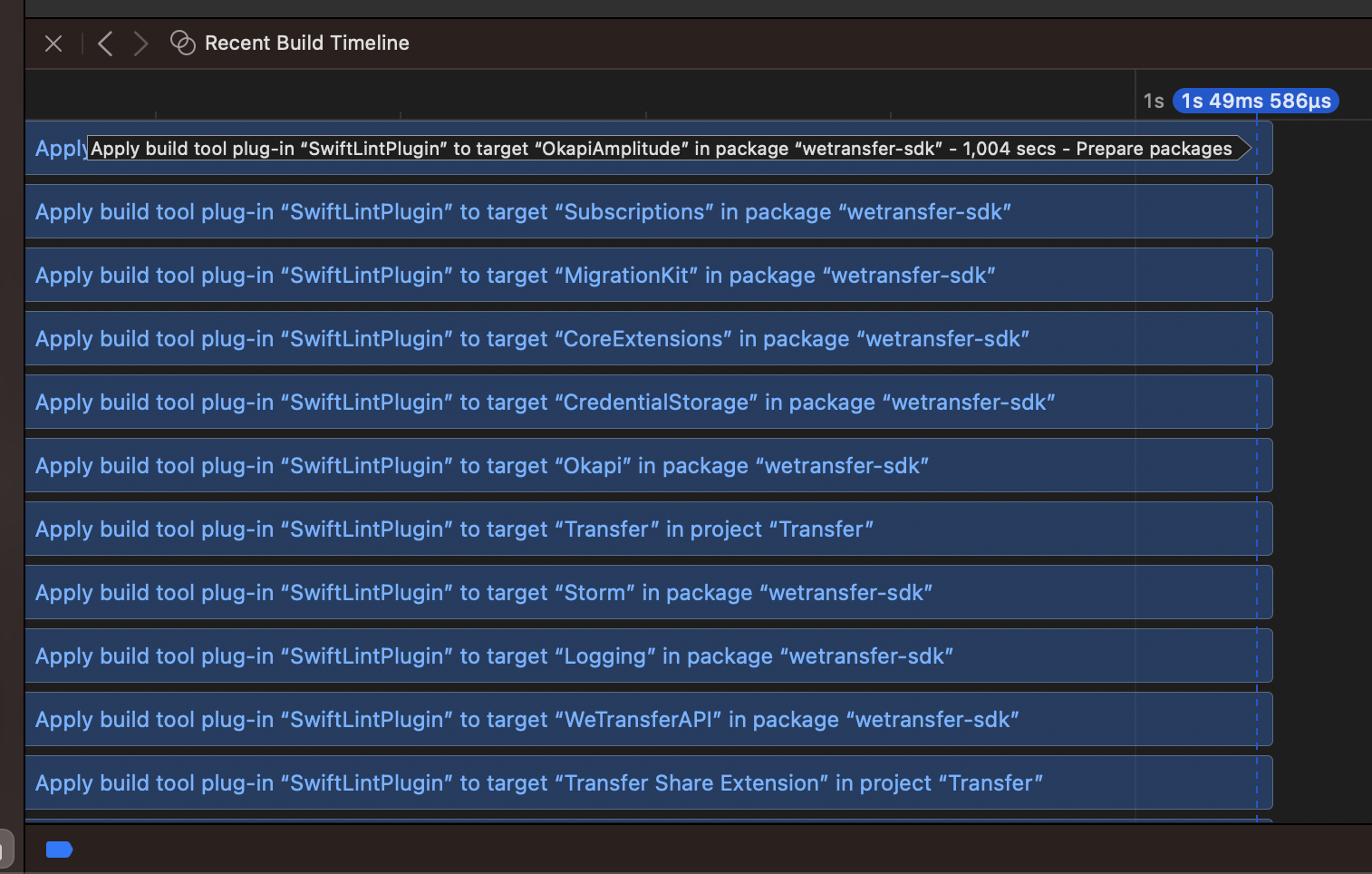Select the Subscriptions SwiftLintPlugin task bar
Viewport: 1372px width, 874px height.
pyautogui.click(x=649, y=211)
